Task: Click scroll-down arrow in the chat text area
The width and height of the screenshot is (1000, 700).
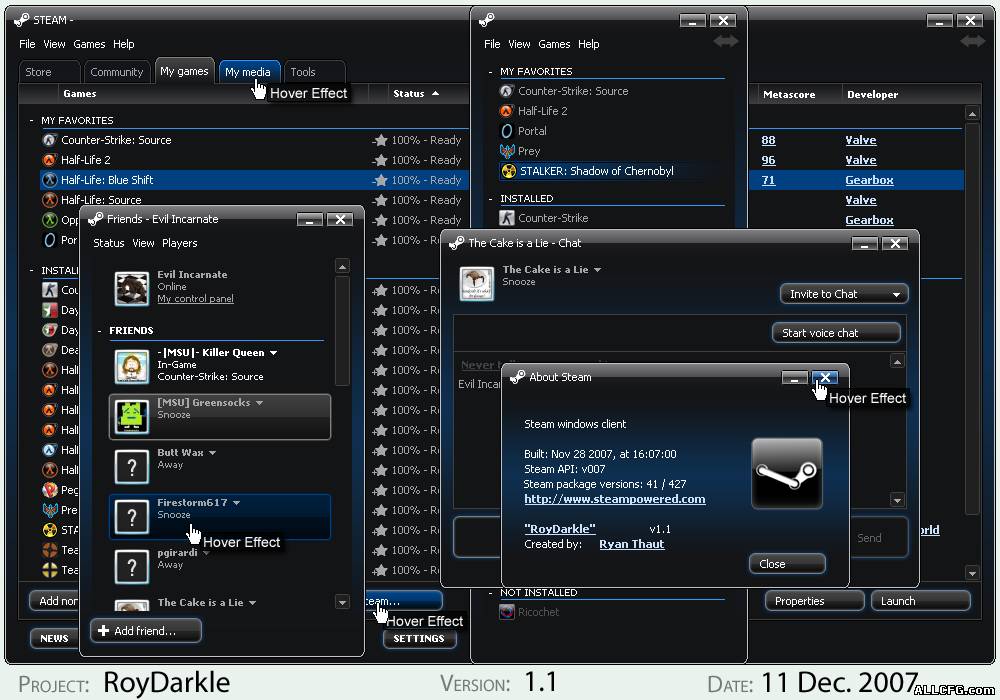Action: (x=897, y=500)
